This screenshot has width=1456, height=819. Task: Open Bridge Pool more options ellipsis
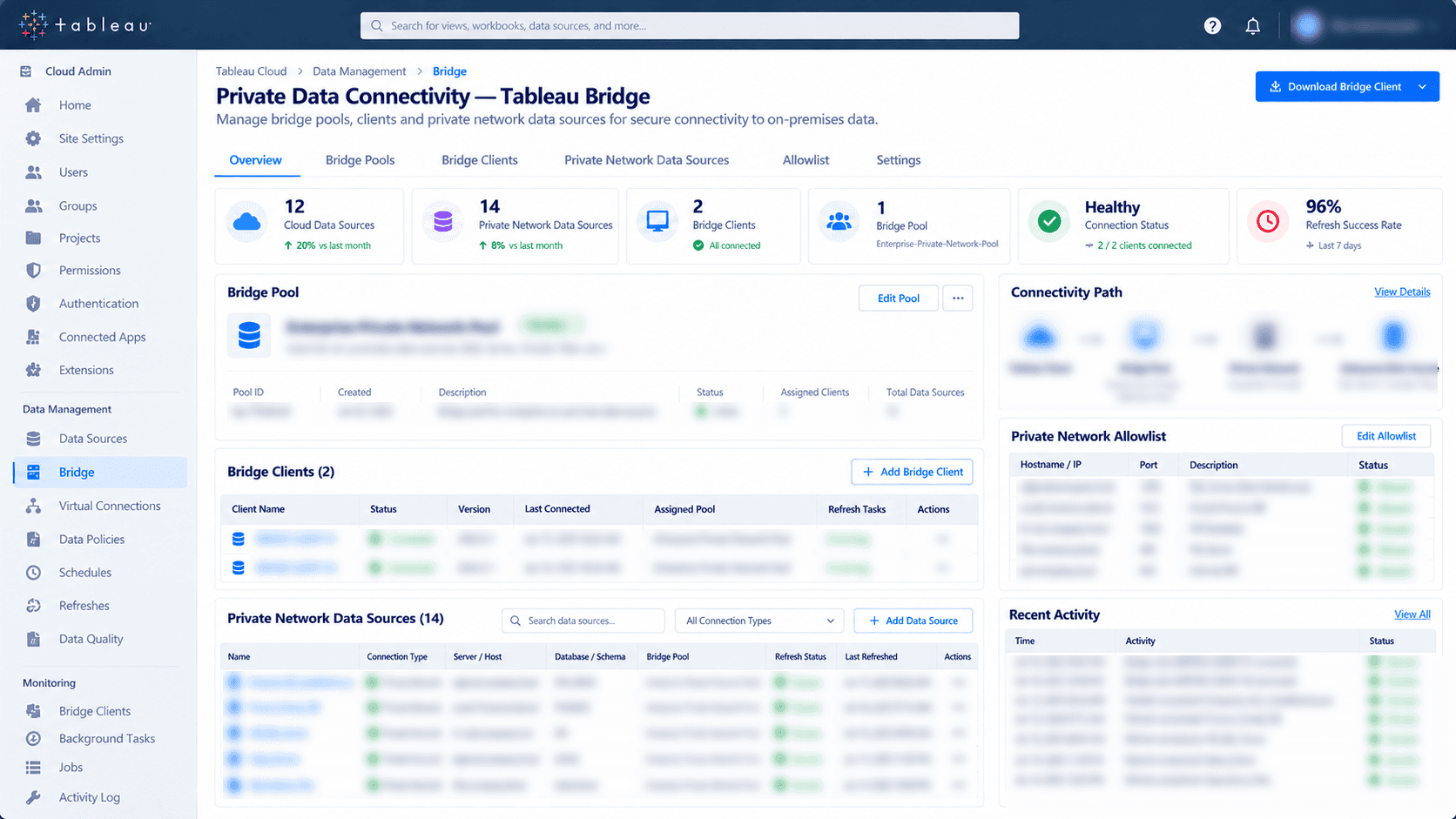[x=958, y=299]
